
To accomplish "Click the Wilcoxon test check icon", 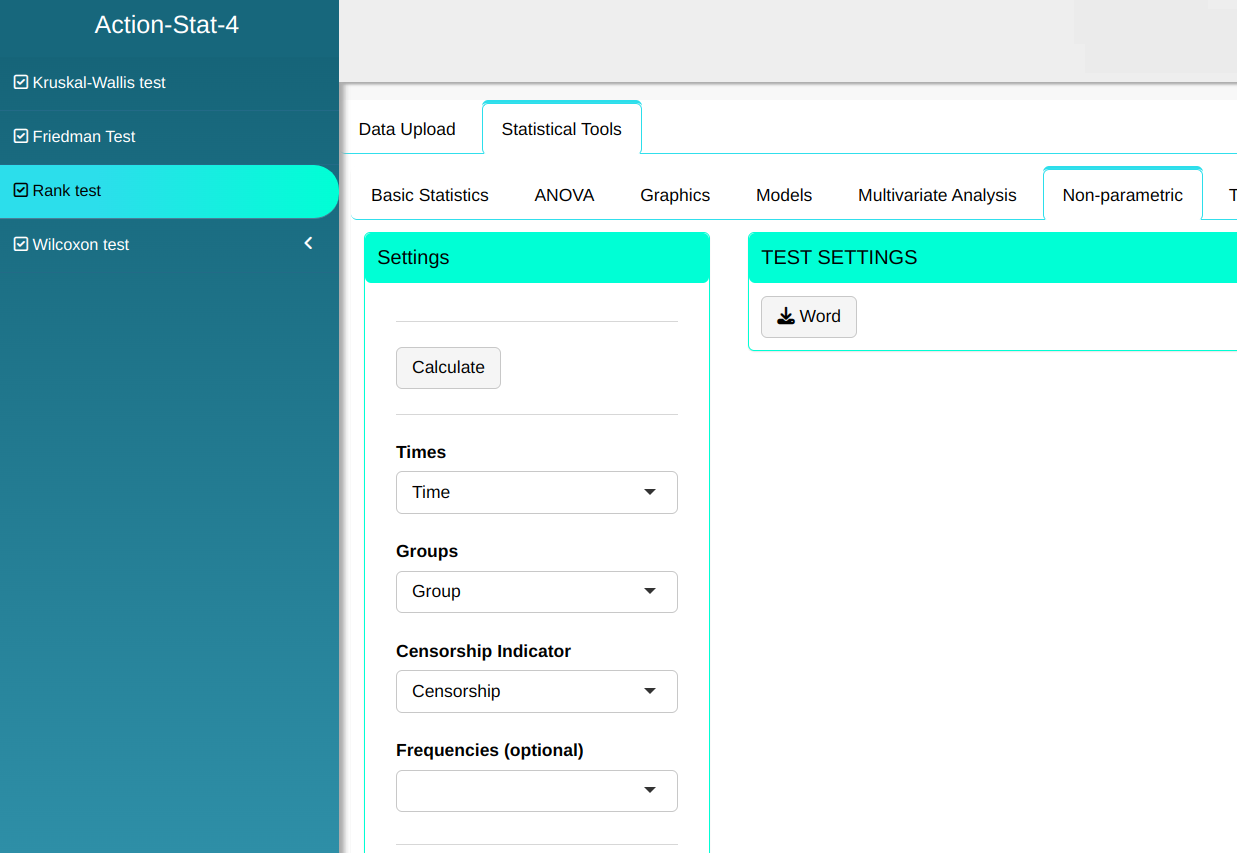I will (x=20, y=244).
